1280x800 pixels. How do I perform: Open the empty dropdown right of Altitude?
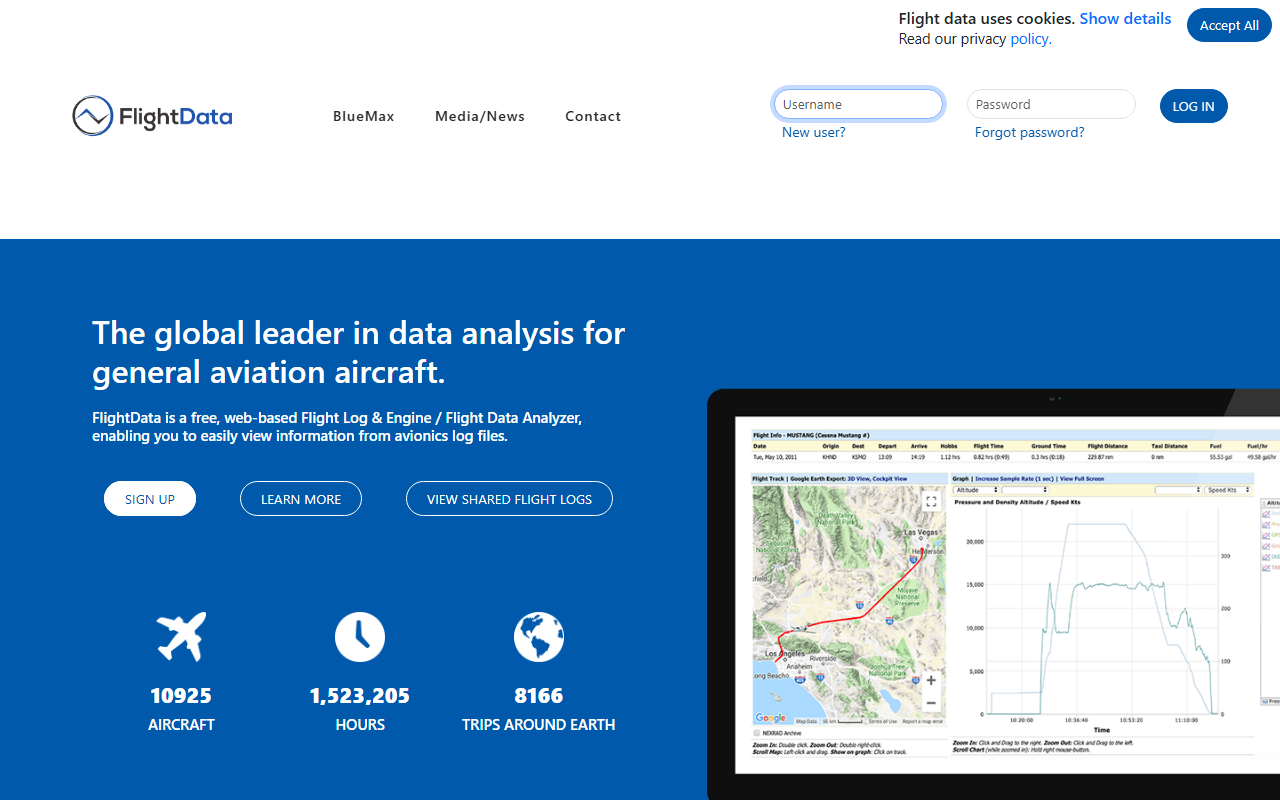pos(1024,490)
